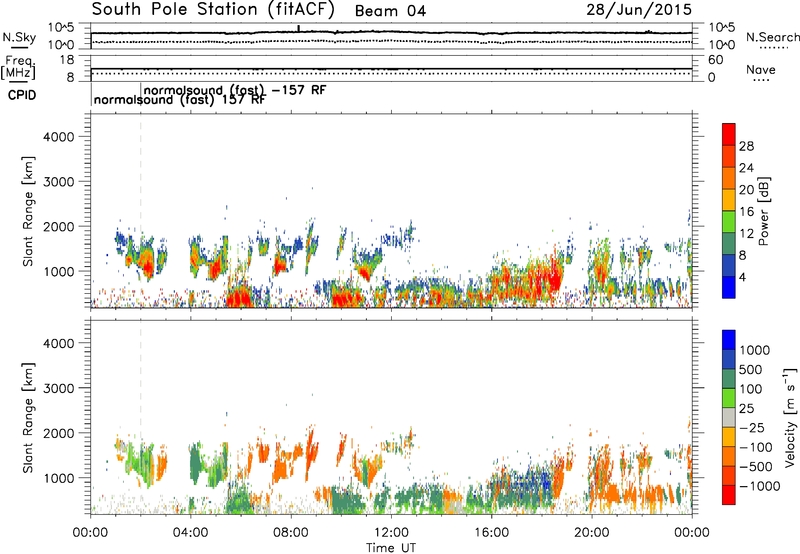Click the 'Time UT' axis title
The image size is (800, 554).
click(x=391, y=547)
